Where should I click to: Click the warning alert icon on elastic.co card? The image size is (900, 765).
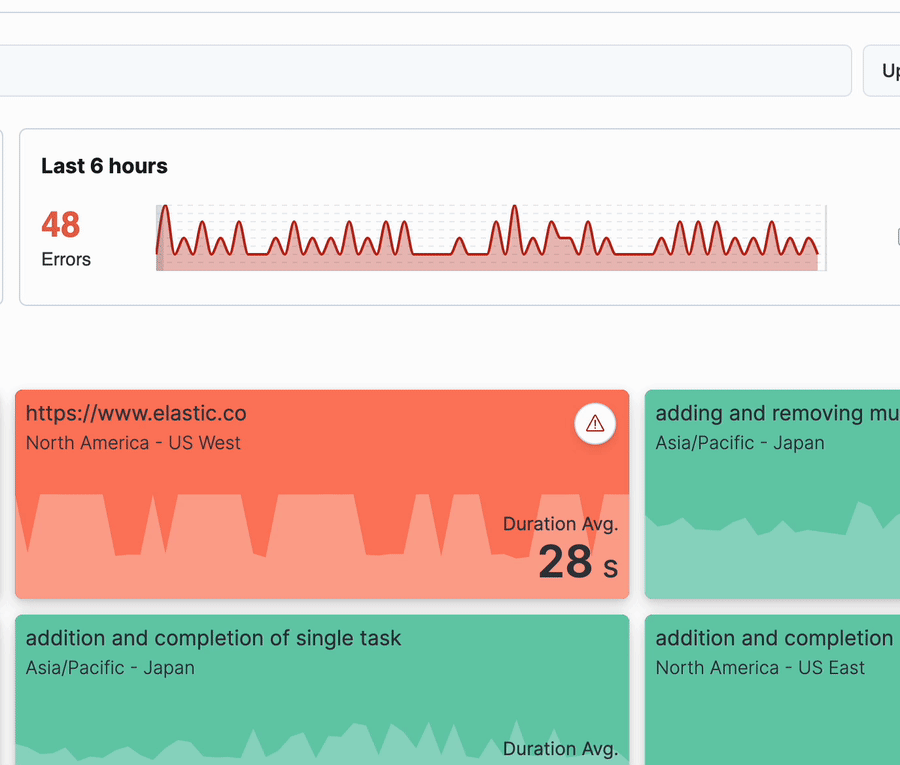[x=595, y=424]
